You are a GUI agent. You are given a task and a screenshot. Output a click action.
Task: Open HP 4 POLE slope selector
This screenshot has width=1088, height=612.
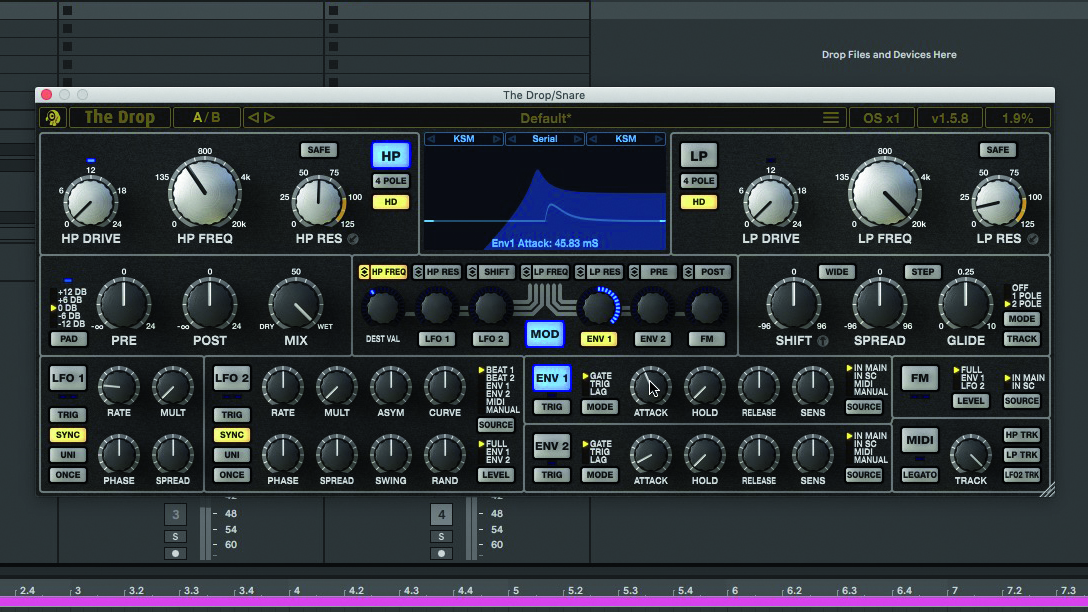pyautogui.click(x=391, y=181)
